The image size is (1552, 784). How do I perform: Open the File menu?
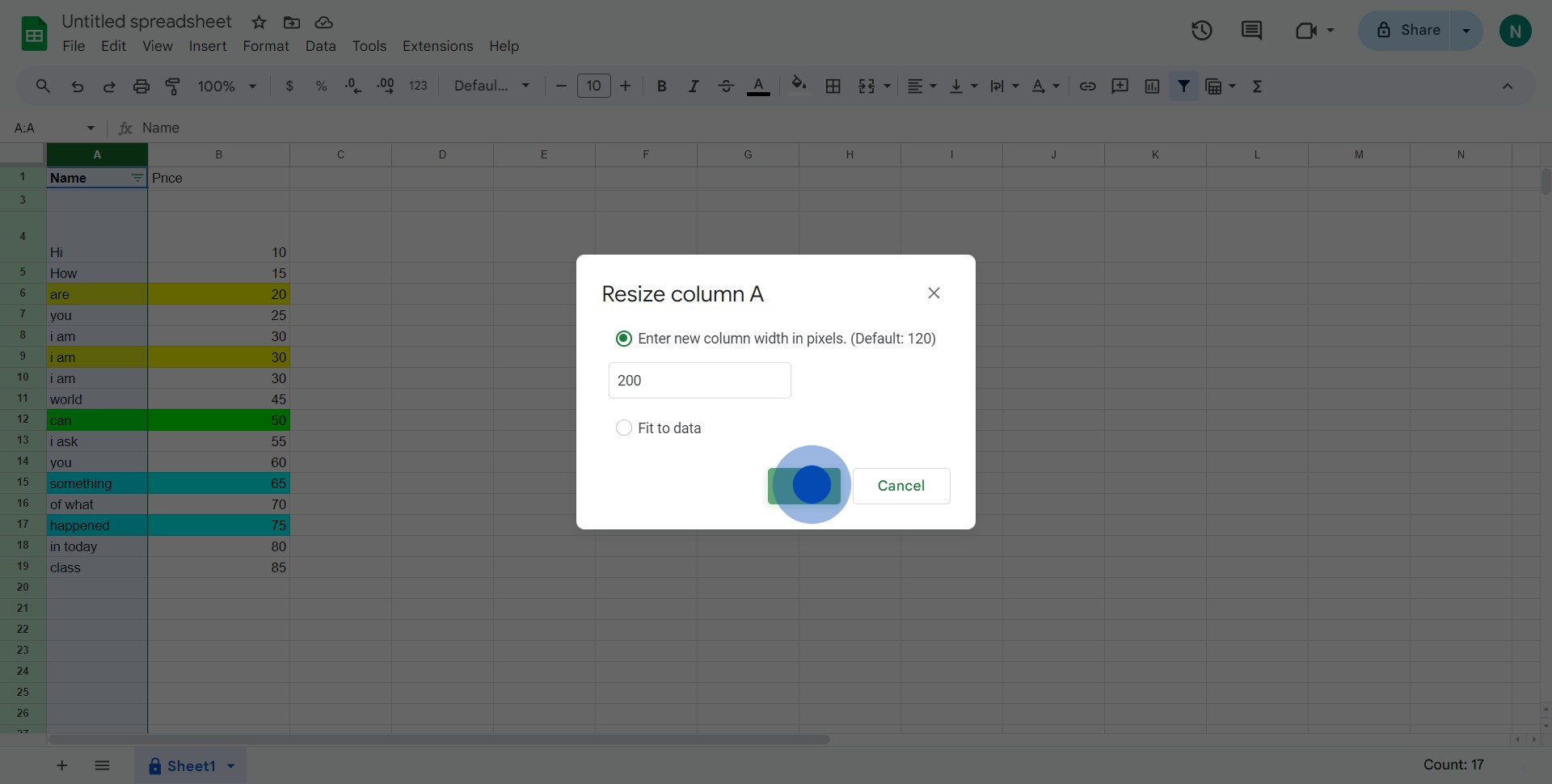74,46
